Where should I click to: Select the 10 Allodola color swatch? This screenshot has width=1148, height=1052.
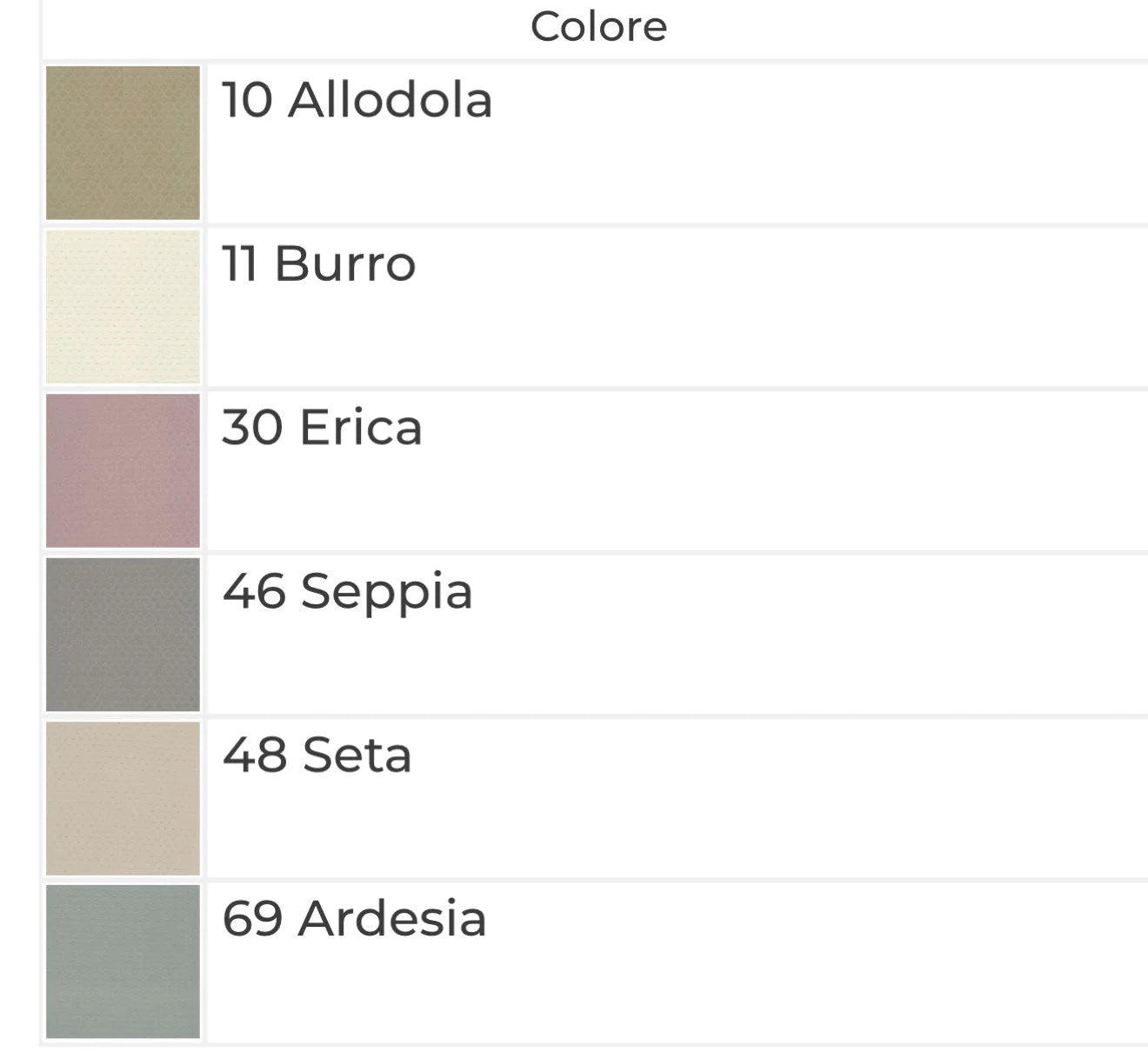[123, 143]
